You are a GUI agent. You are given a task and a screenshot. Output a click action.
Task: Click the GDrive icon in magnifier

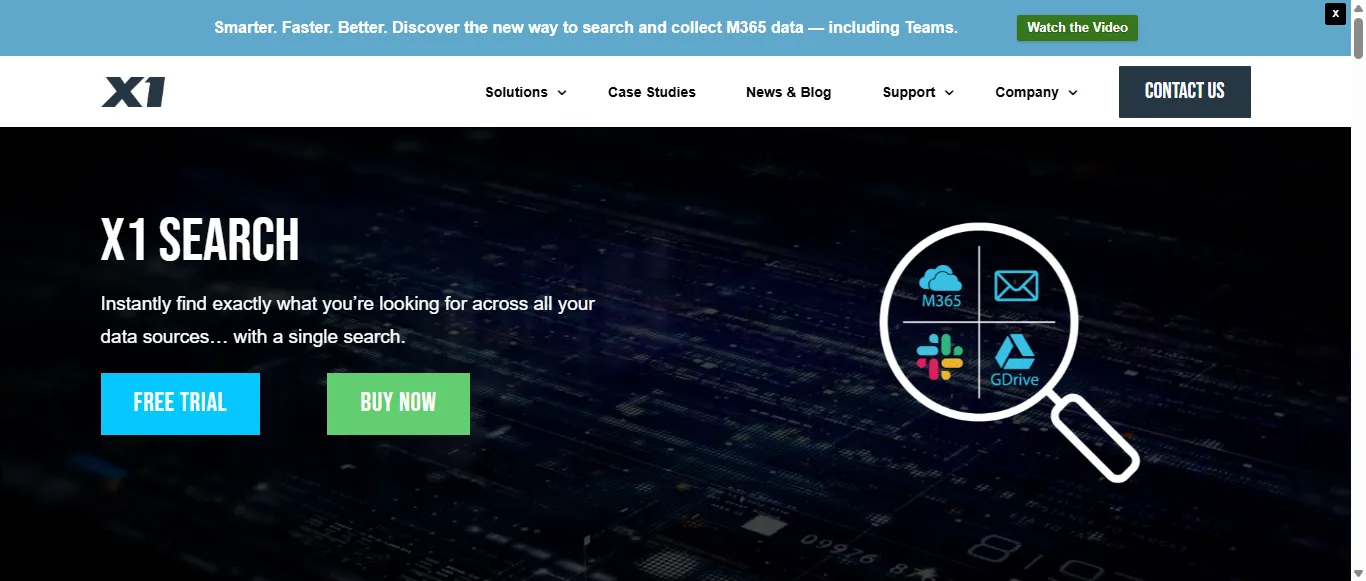click(x=1015, y=362)
